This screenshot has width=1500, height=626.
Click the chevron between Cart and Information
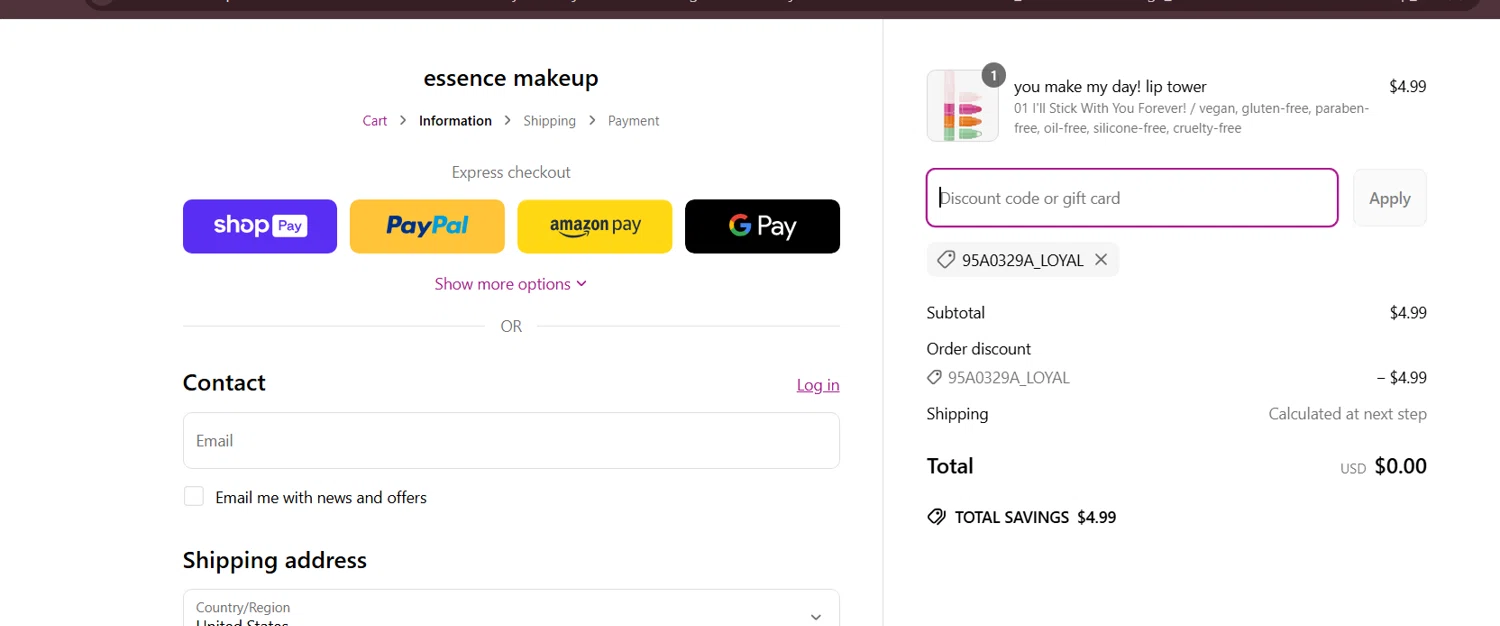point(403,120)
